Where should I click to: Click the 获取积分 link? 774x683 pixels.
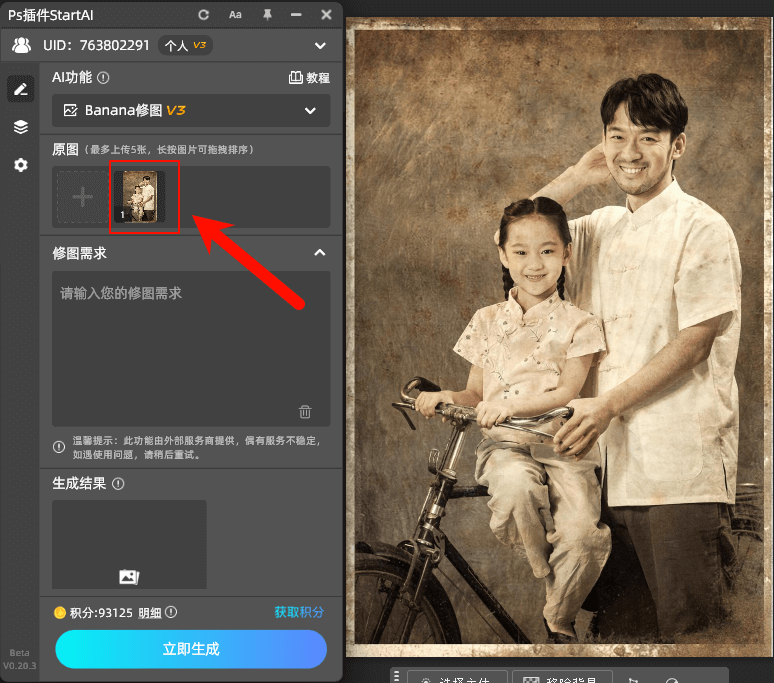299,612
